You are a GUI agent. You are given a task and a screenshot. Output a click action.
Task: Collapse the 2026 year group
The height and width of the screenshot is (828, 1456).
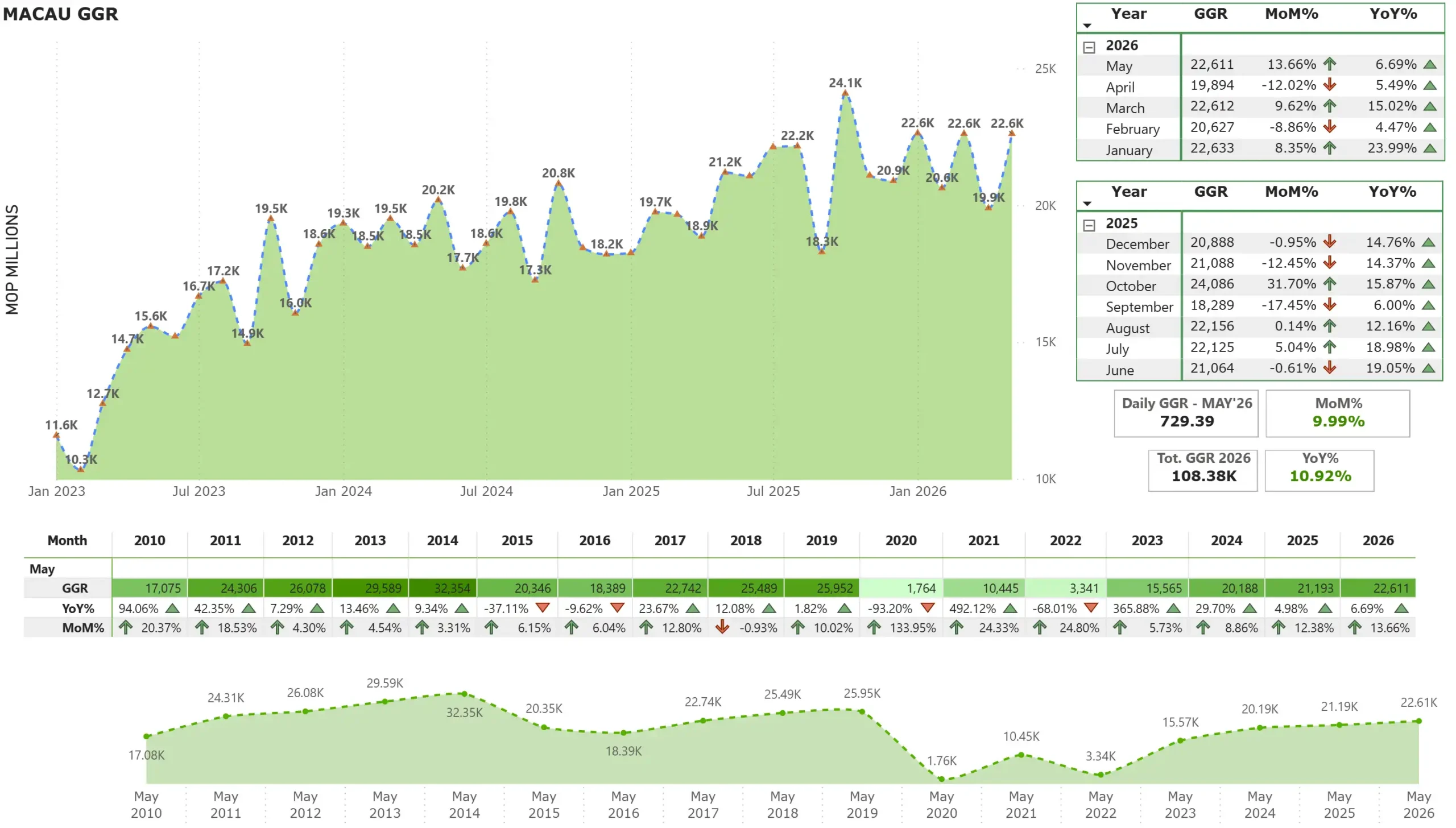[x=1089, y=47]
